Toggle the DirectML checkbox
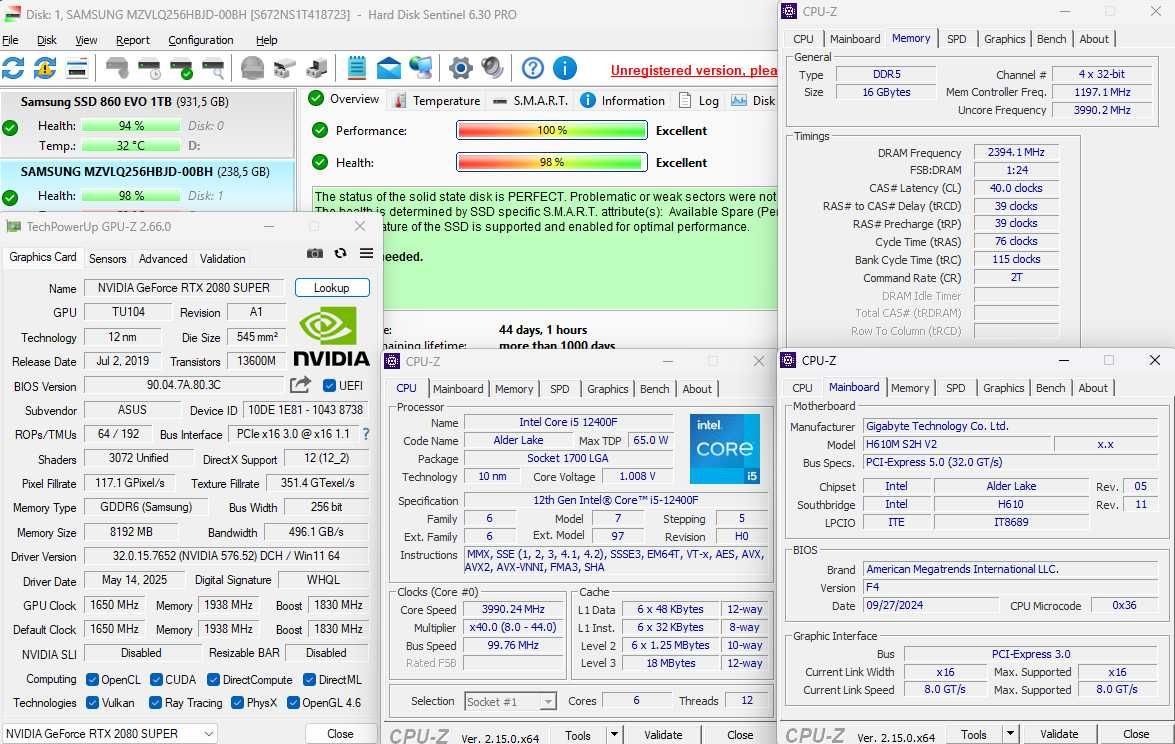The height and width of the screenshot is (744, 1175). pos(309,680)
